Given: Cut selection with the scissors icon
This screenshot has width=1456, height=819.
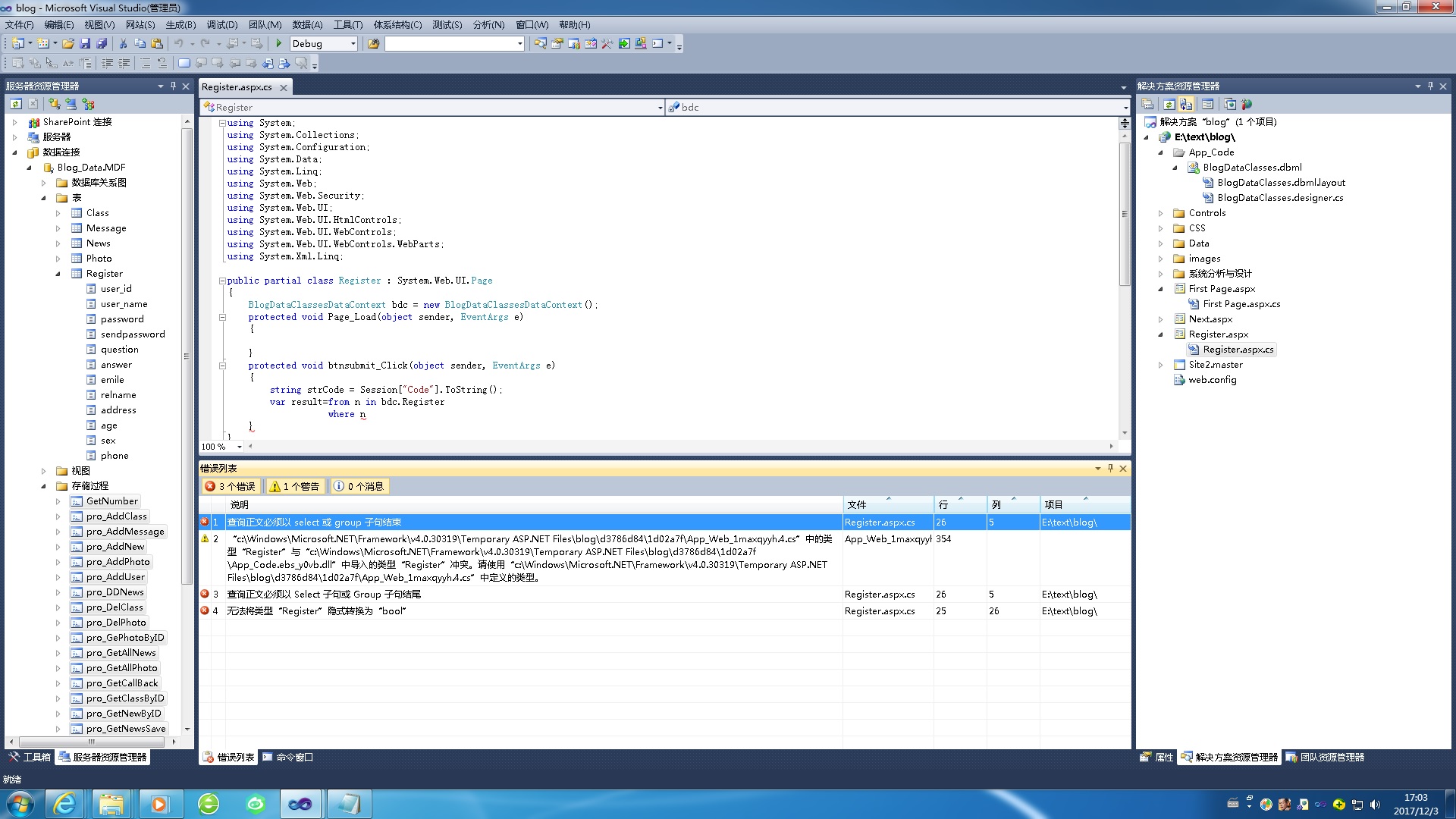Looking at the screenshot, I should (124, 44).
